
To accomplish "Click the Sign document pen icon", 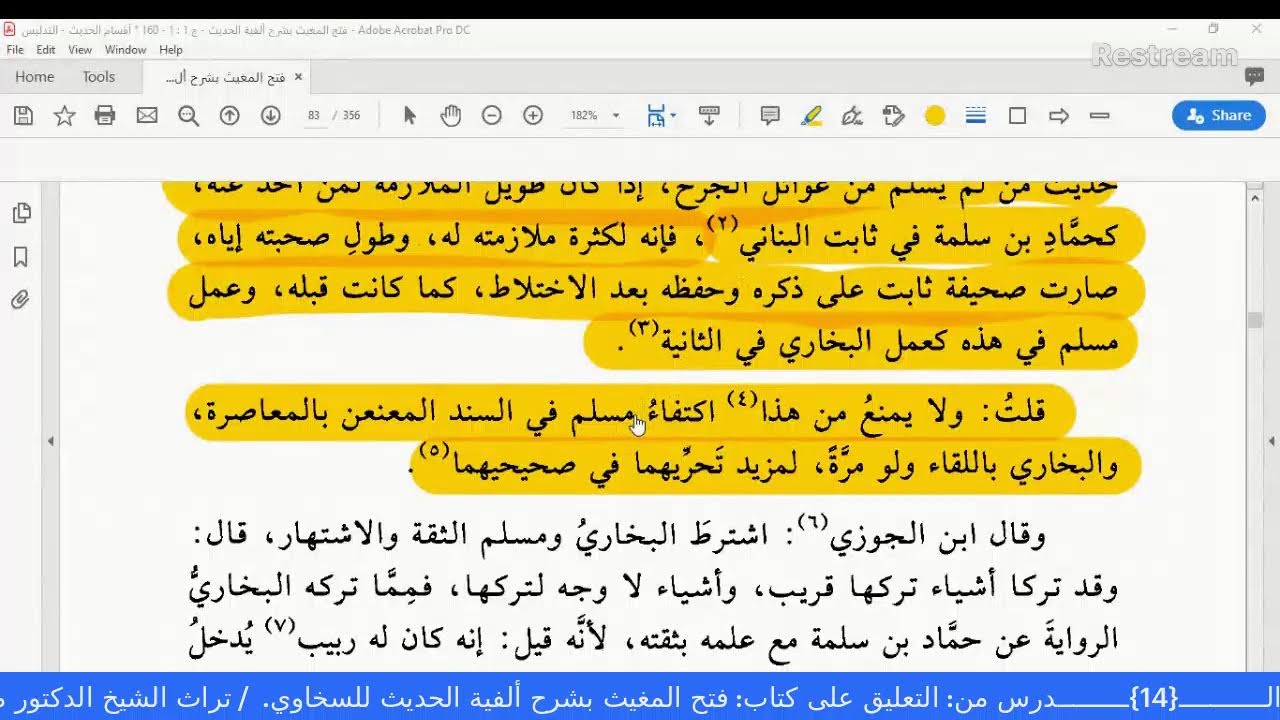I will (852, 116).
